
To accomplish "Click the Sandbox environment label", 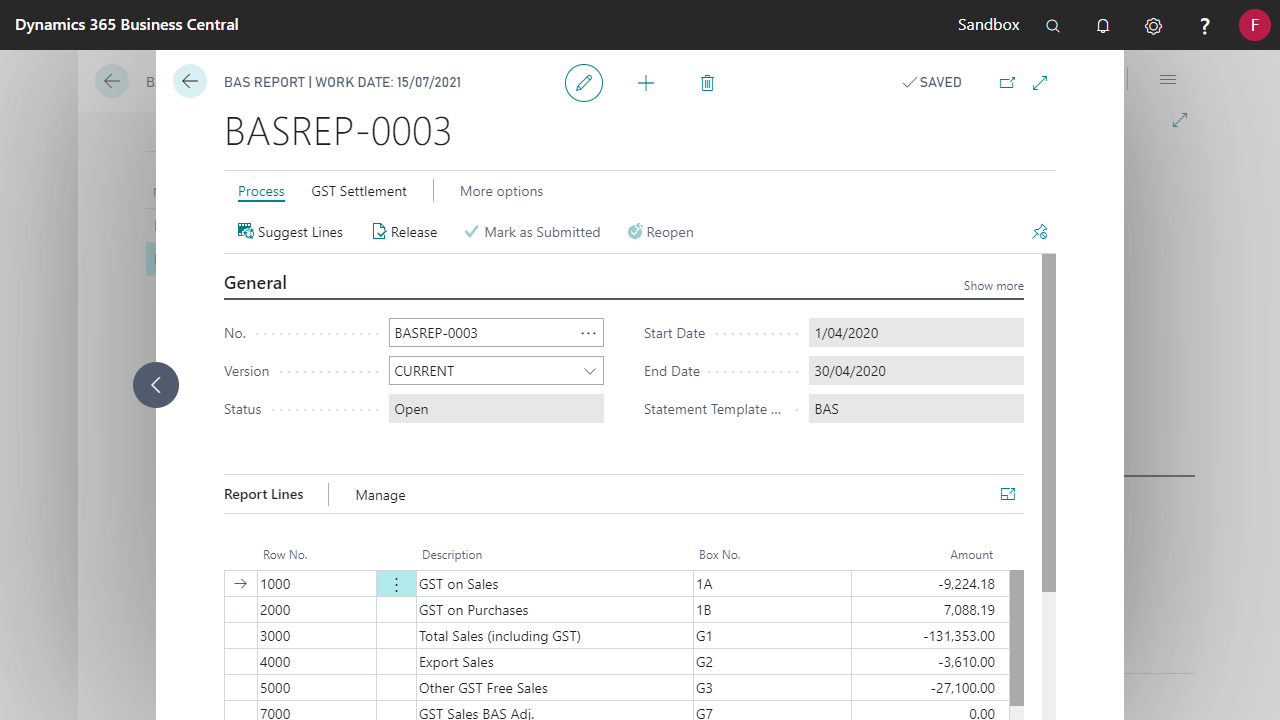I will pos(988,25).
